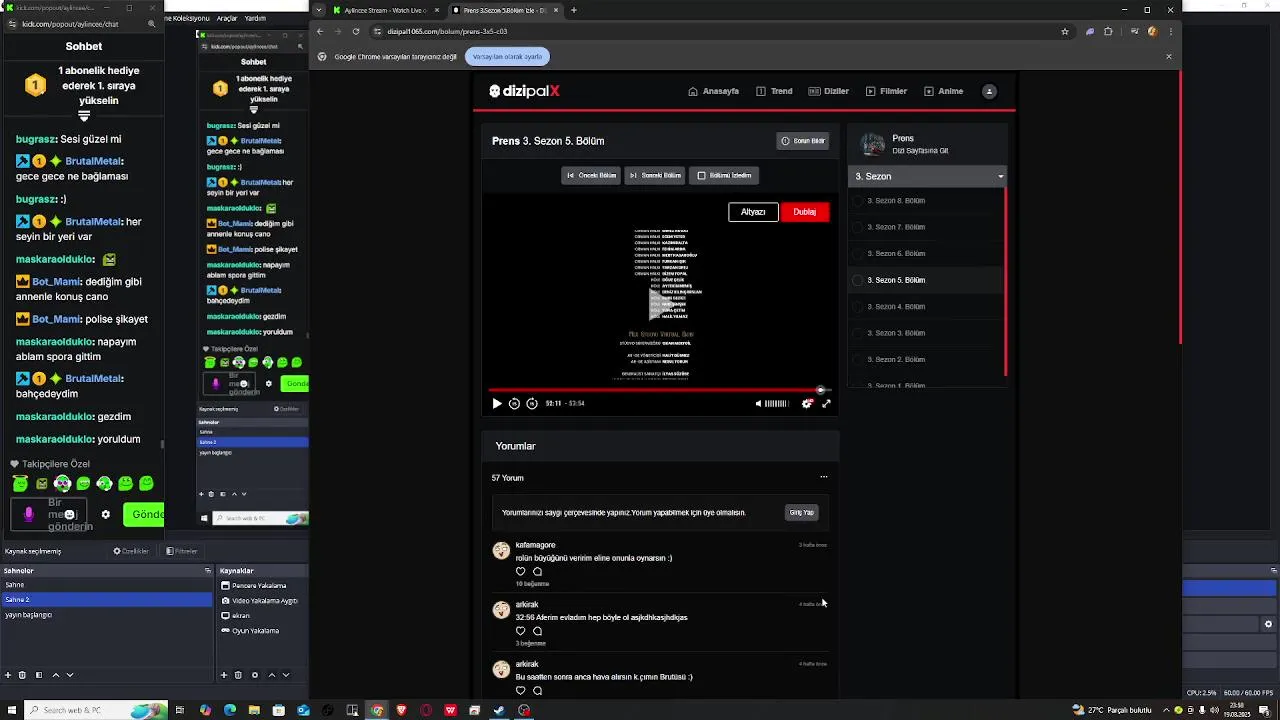Select yayın başlangıcı scene in OBS
The width and height of the screenshot is (1280, 720).
[106, 615]
